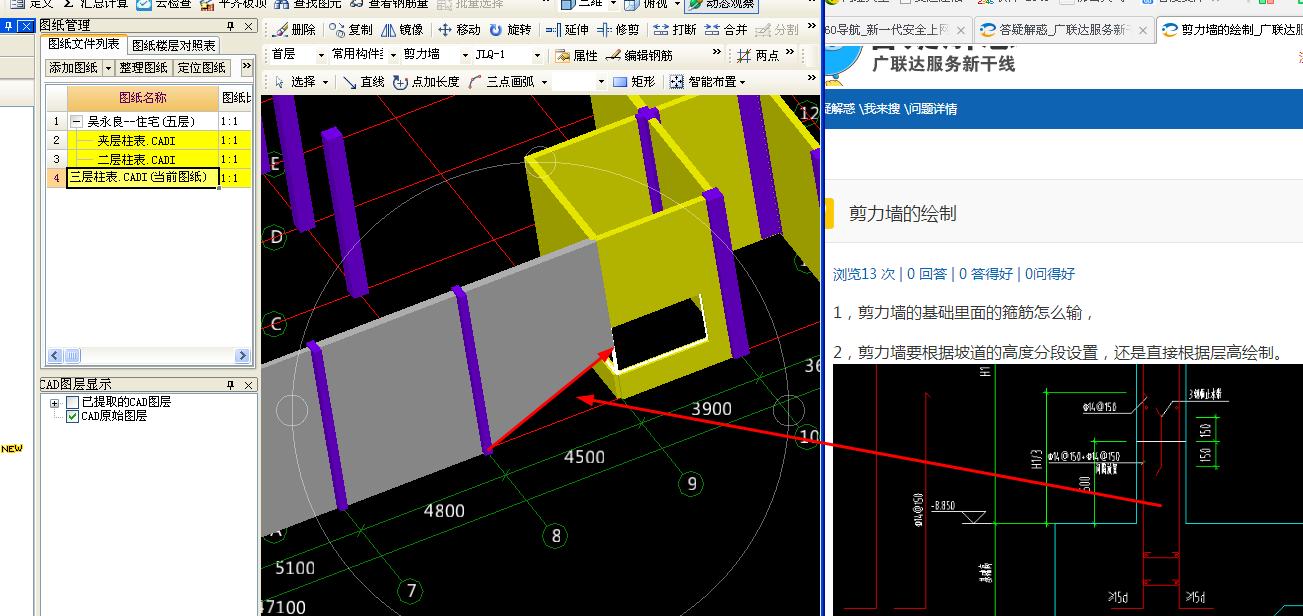Pick the 三点画弧 (three-point arc) tool

click(x=503, y=82)
